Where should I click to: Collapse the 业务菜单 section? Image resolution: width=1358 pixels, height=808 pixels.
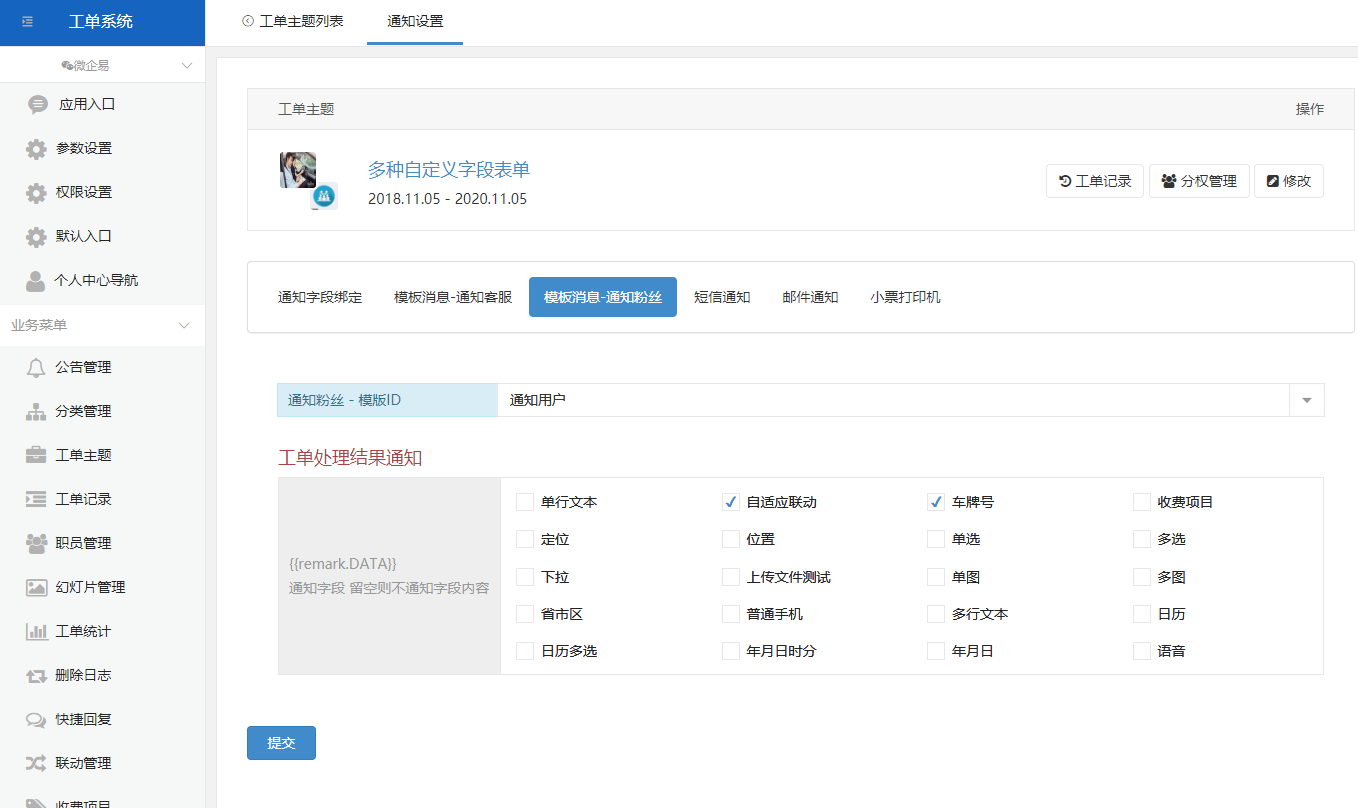(x=184, y=326)
